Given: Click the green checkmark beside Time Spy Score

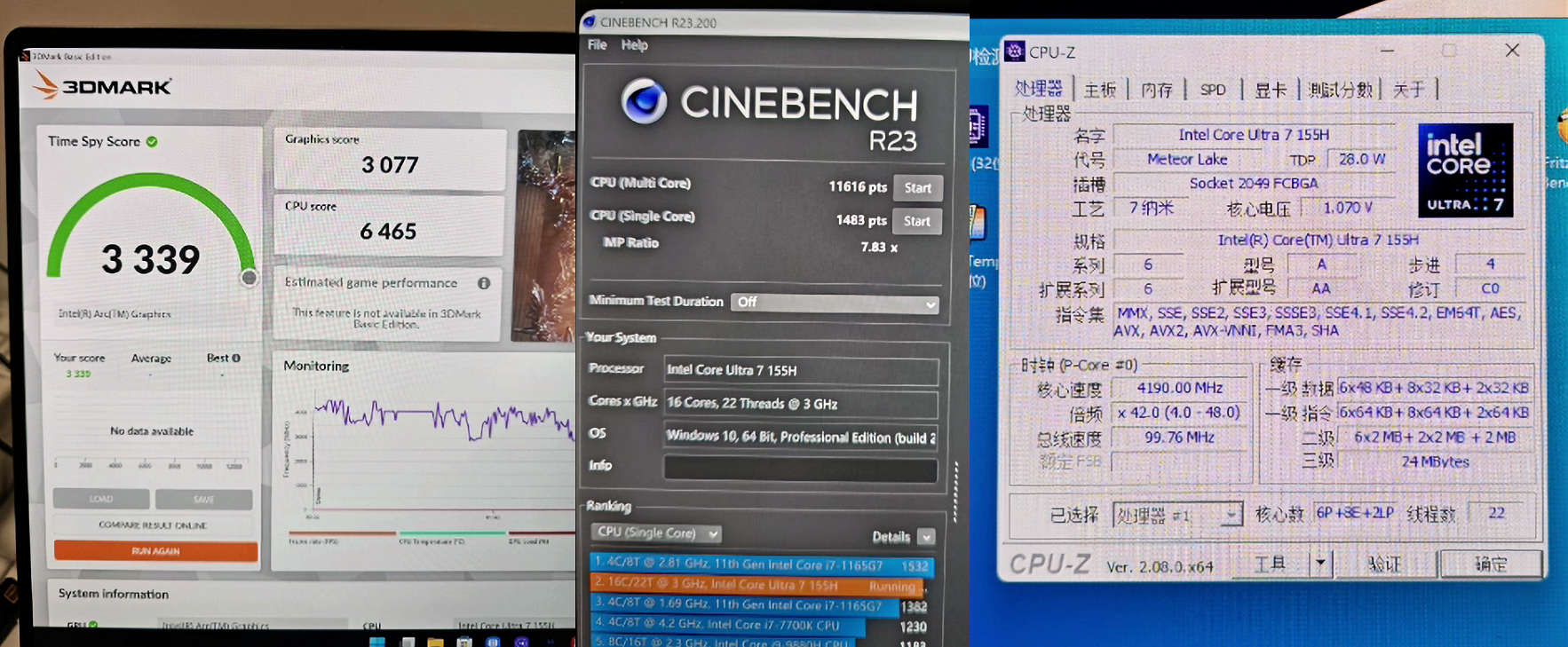Looking at the screenshot, I should (152, 142).
